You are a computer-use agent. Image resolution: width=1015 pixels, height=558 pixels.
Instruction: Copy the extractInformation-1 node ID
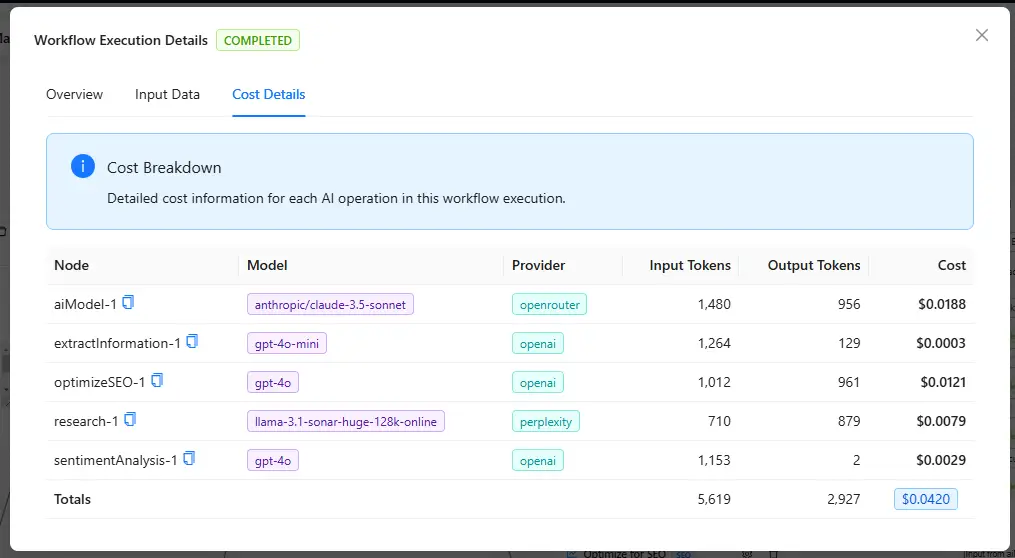coord(192,341)
